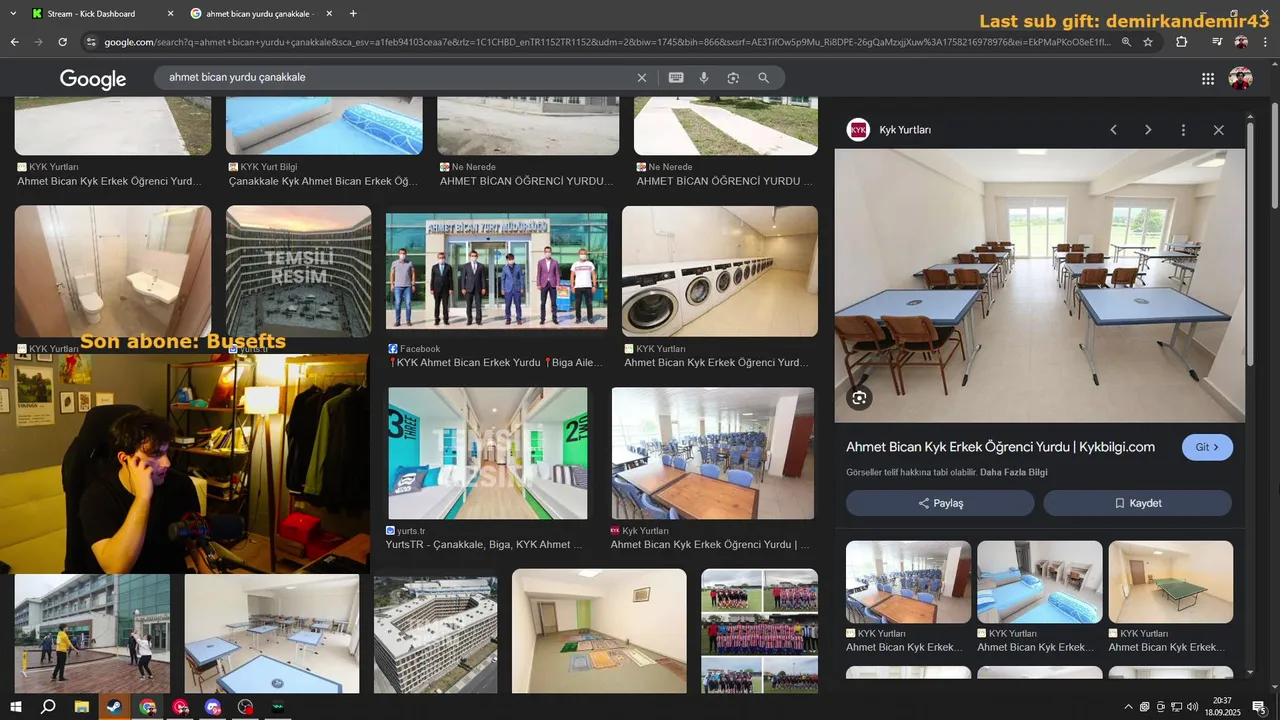Close the Kick Dashboard tab

170,14
